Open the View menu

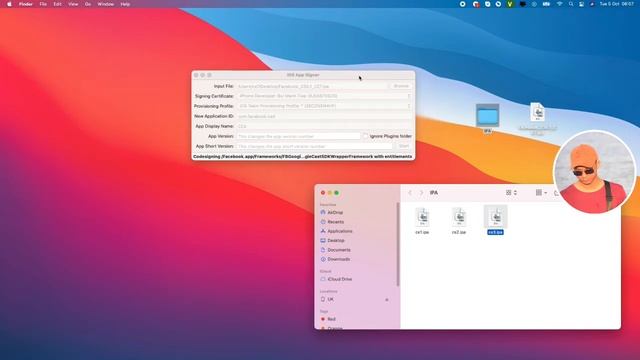[x=73, y=4]
